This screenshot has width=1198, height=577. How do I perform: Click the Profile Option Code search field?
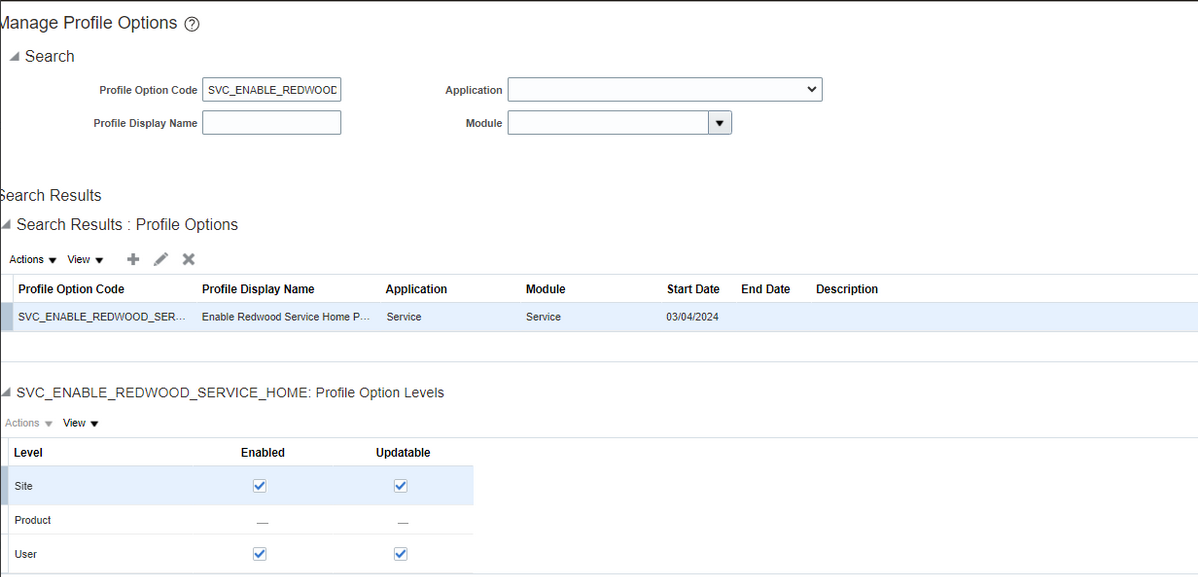(271, 89)
